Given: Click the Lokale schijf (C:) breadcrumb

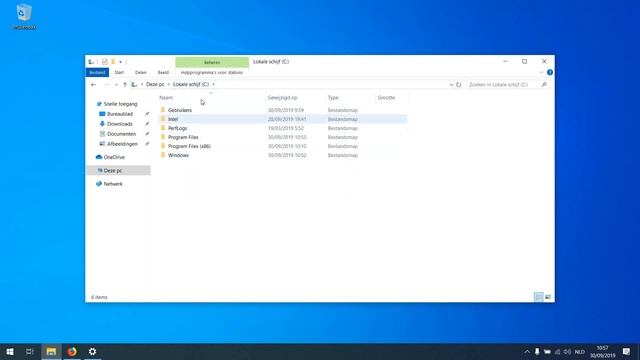Looking at the screenshot, I should coord(191,84).
